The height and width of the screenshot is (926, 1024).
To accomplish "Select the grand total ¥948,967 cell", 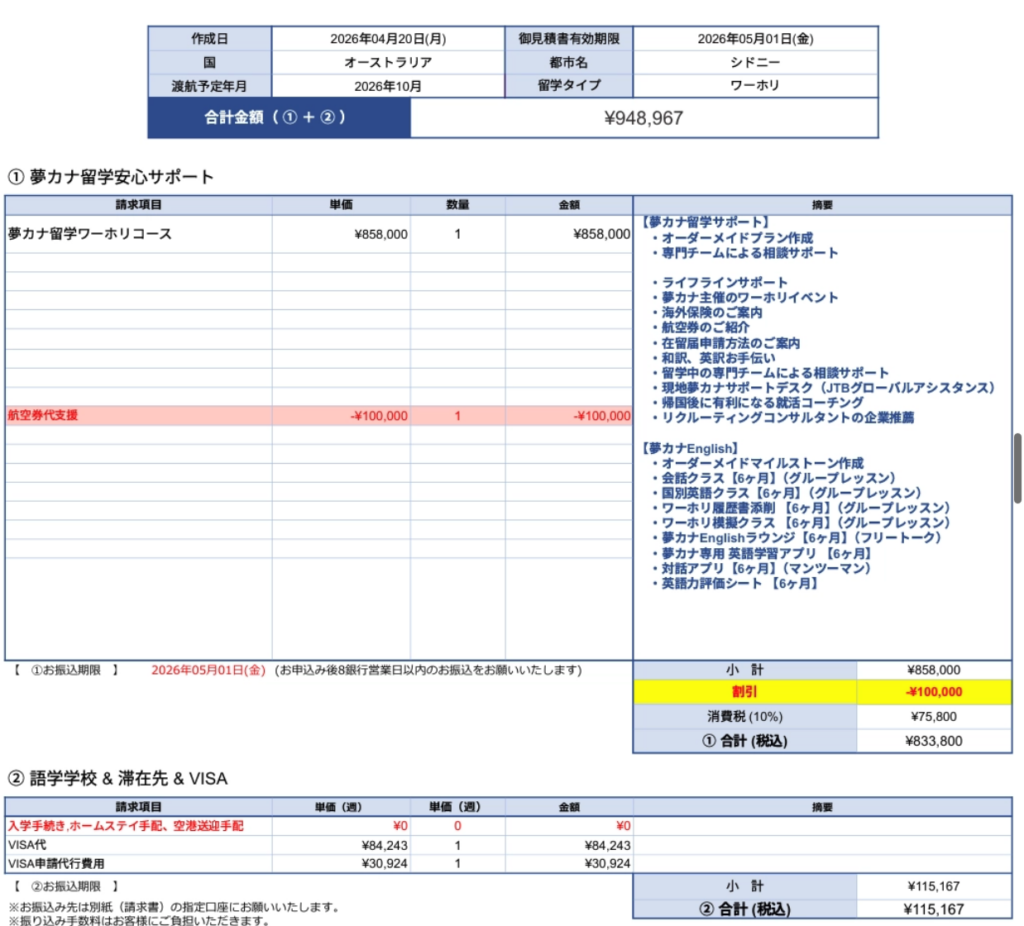I will [x=644, y=118].
